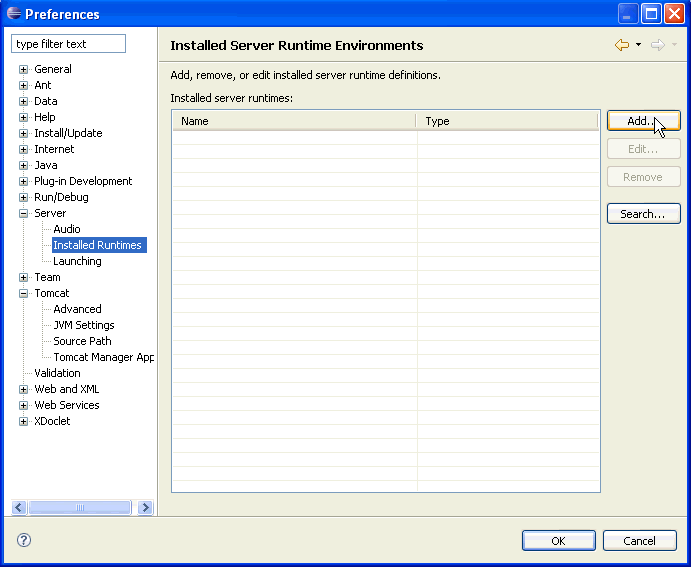Select the Validation preferences item
691x567 pixels.
tap(57, 373)
